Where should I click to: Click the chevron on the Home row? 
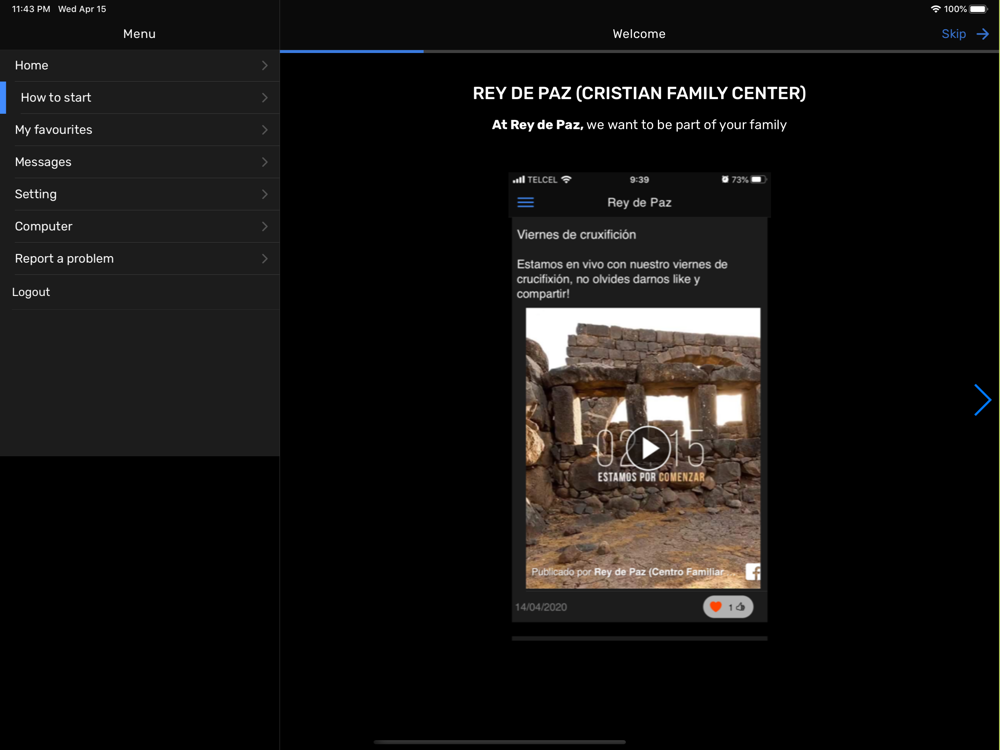click(265, 65)
